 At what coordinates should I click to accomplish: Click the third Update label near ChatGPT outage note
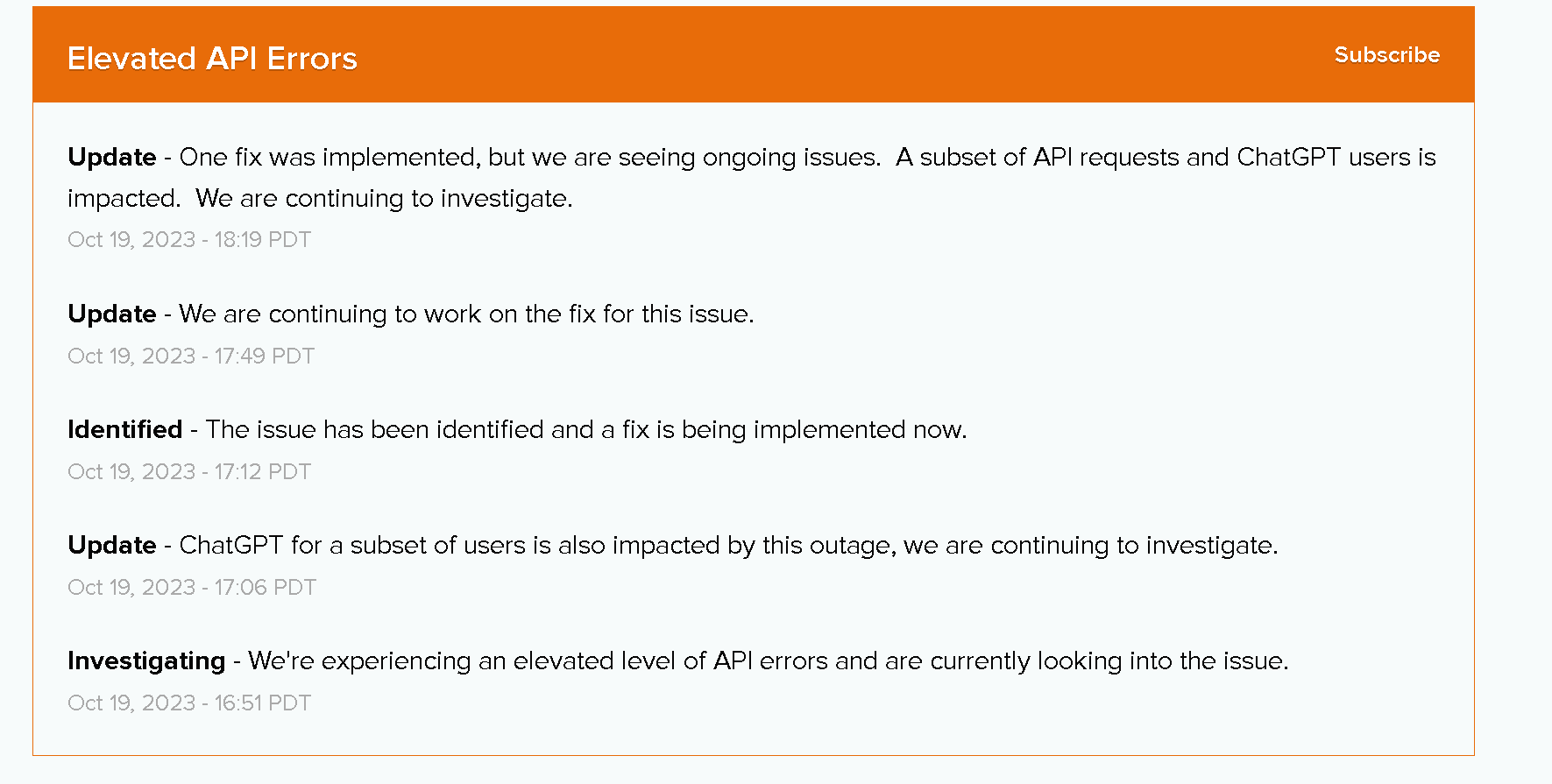111,545
